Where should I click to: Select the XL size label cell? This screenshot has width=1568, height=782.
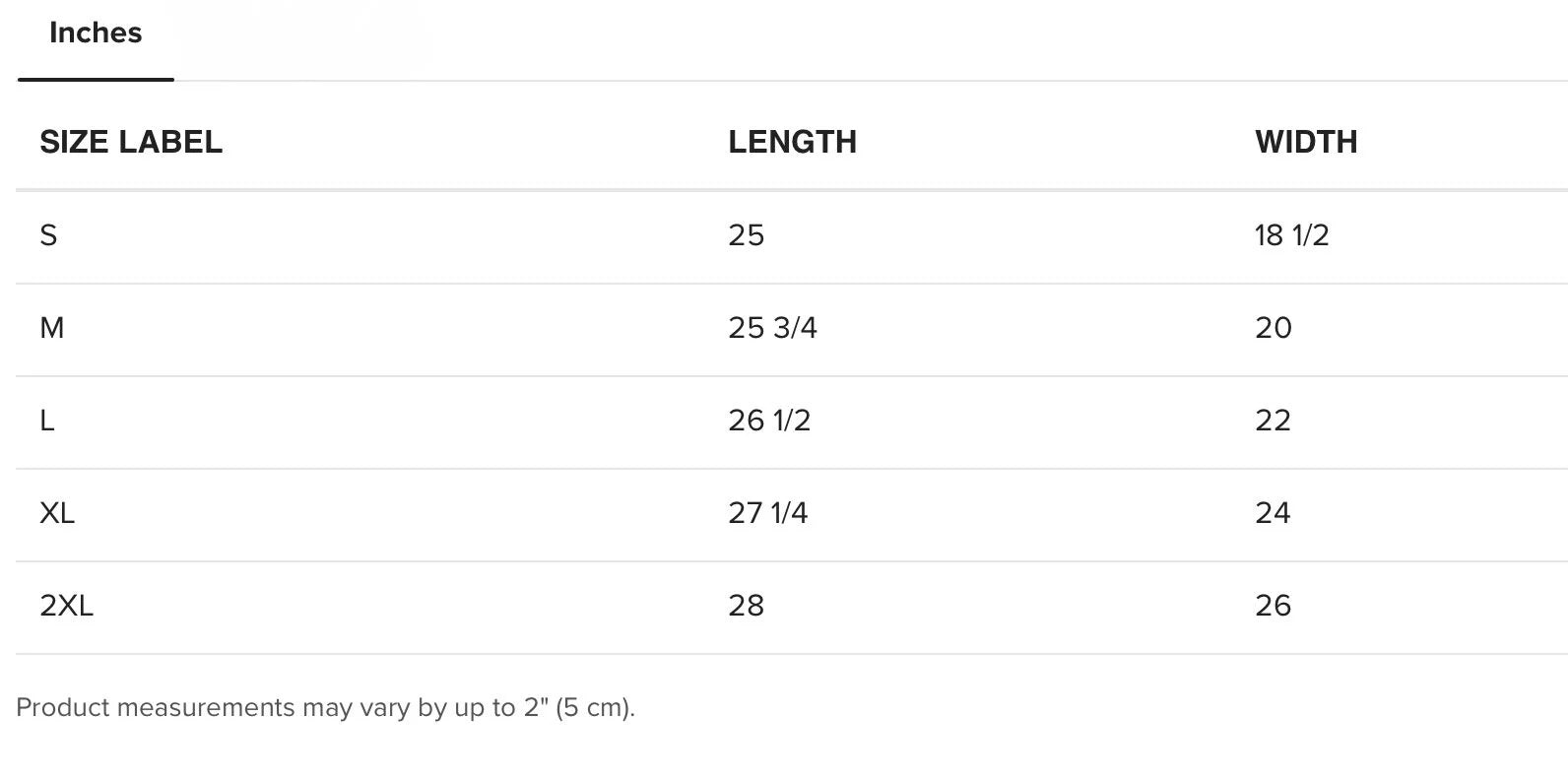tap(57, 513)
